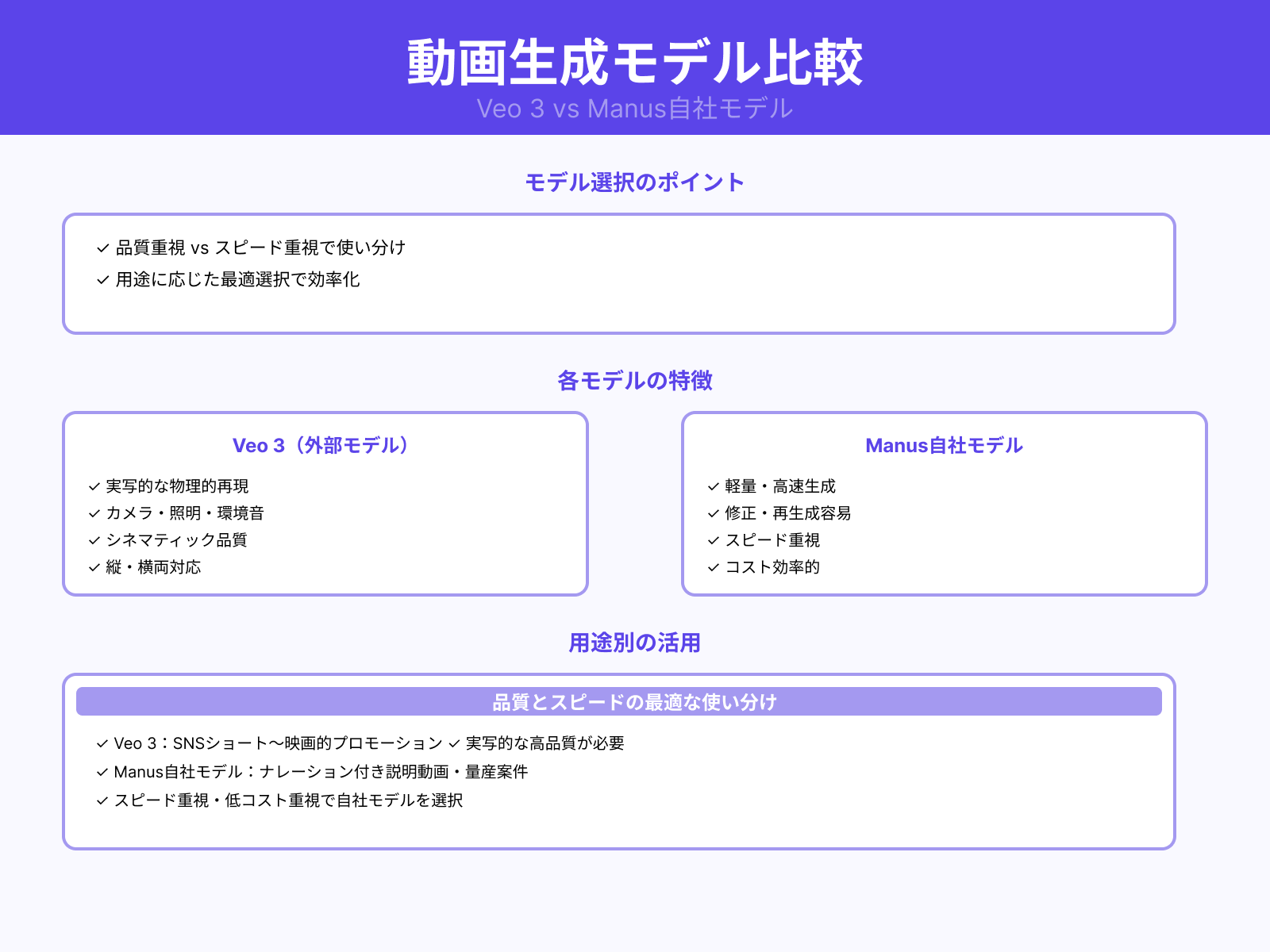Select the モデル選択のポイント section header
Viewport: 1270px width, 952px height.
pyautogui.click(x=633, y=181)
